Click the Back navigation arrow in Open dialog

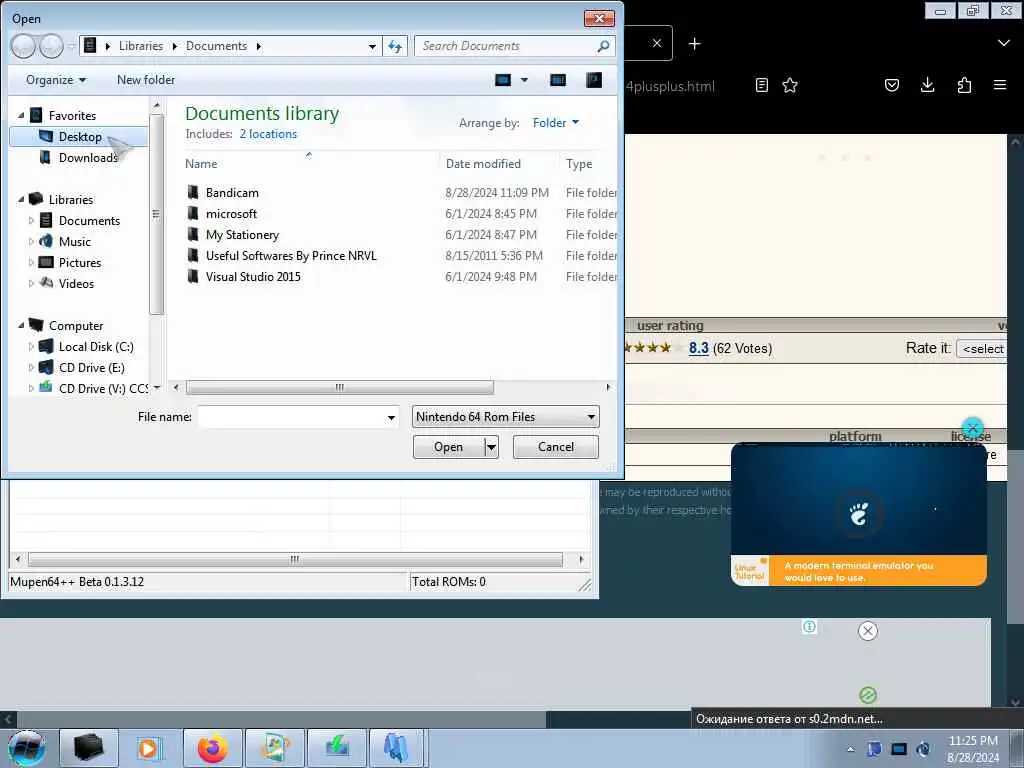pyautogui.click(x=24, y=46)
